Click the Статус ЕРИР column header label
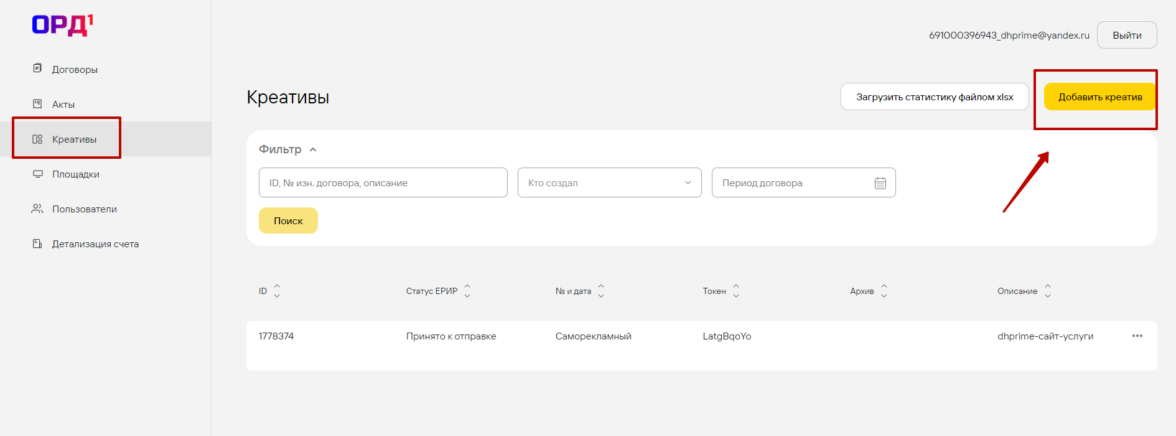 [x=431, y=291]
